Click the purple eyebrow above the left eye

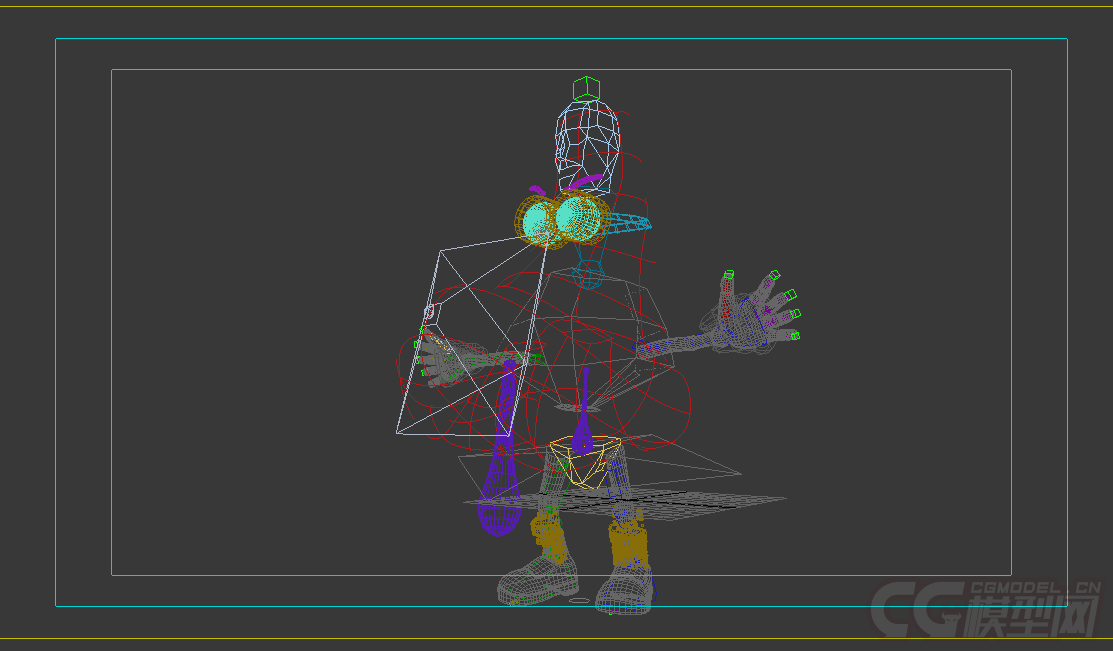coord(537,189)
